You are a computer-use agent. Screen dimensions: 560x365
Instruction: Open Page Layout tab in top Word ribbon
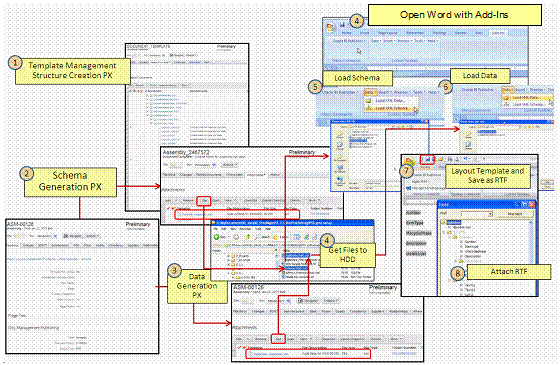point(388,33)
